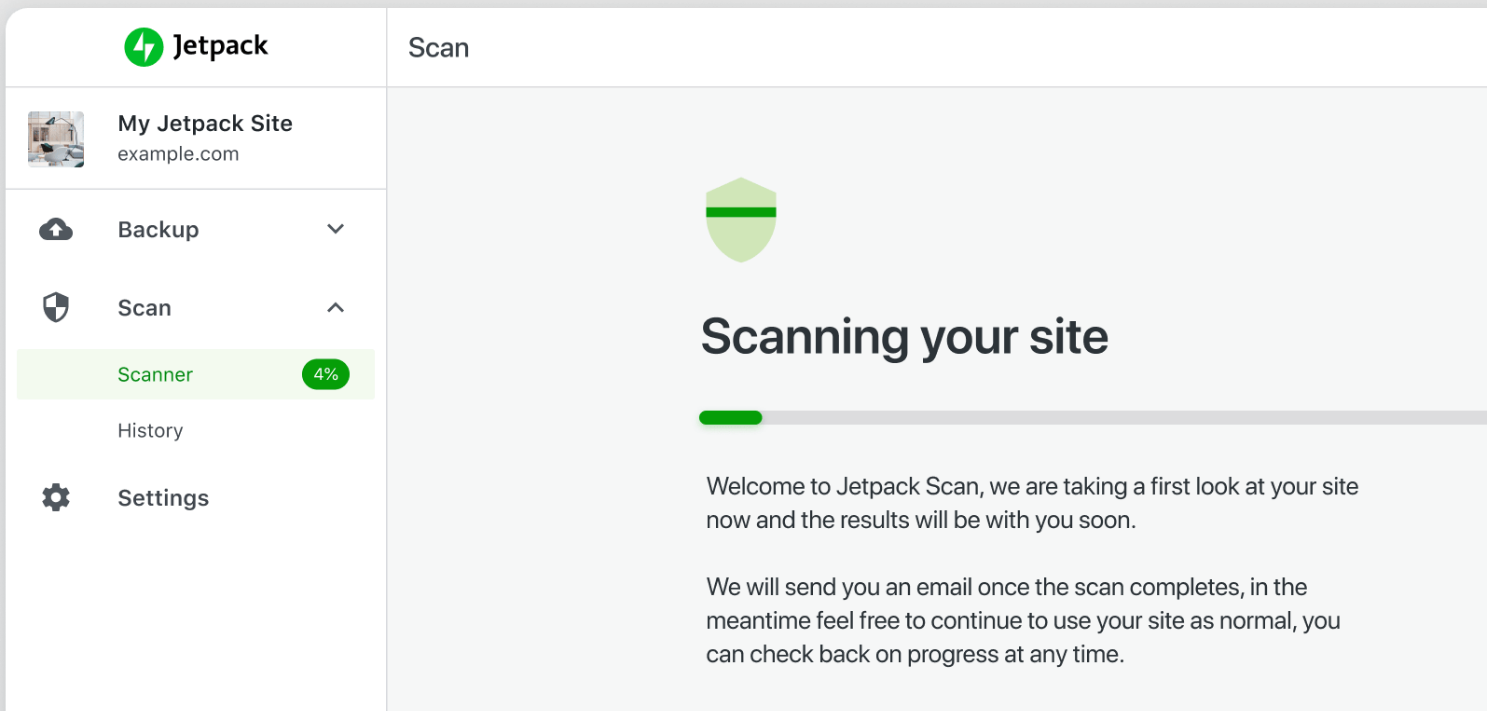Click the Scan shield icon

coord(55,307)
